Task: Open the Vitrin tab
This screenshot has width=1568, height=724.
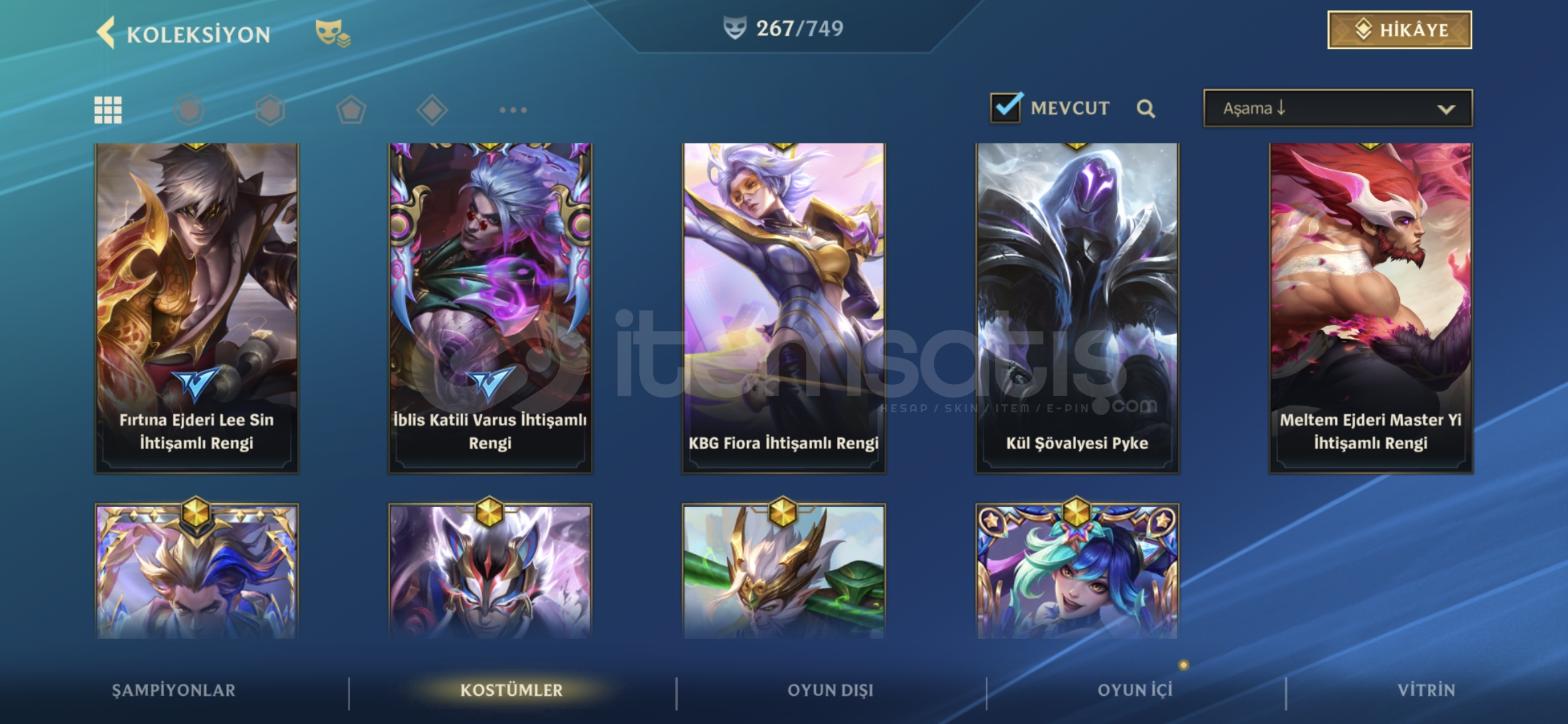Action: (1426, 690)
